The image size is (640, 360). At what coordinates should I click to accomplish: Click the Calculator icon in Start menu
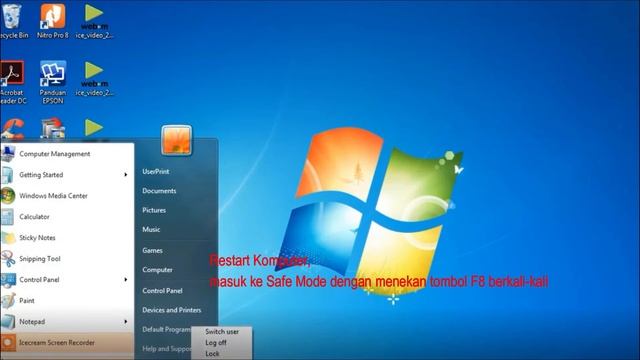[8, 217]
